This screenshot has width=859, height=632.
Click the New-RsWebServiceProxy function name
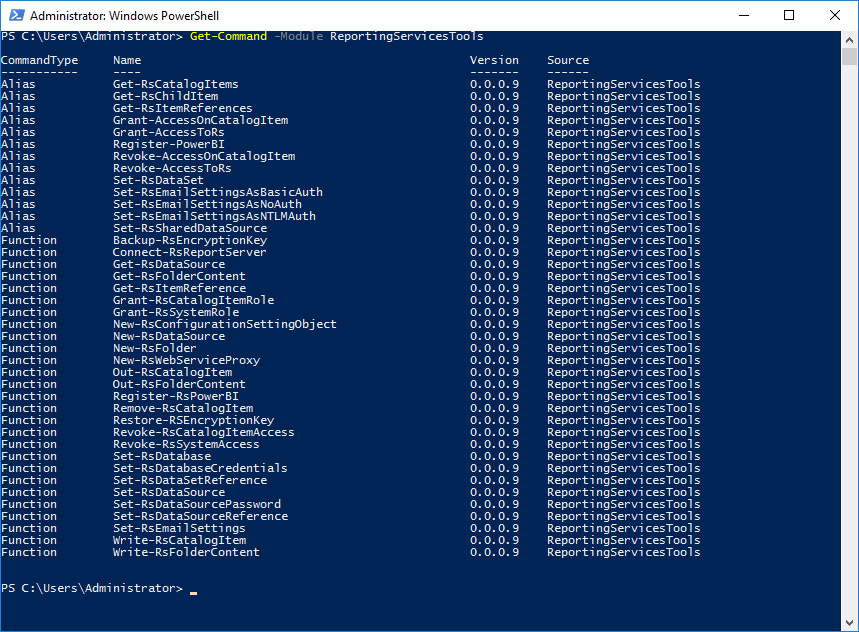(186, 361)
